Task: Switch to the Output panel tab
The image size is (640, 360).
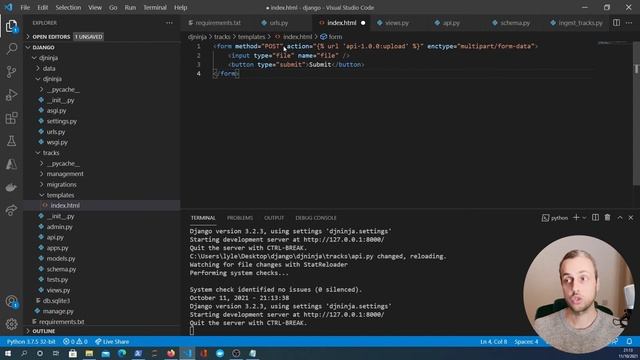Action: point(273,218)
